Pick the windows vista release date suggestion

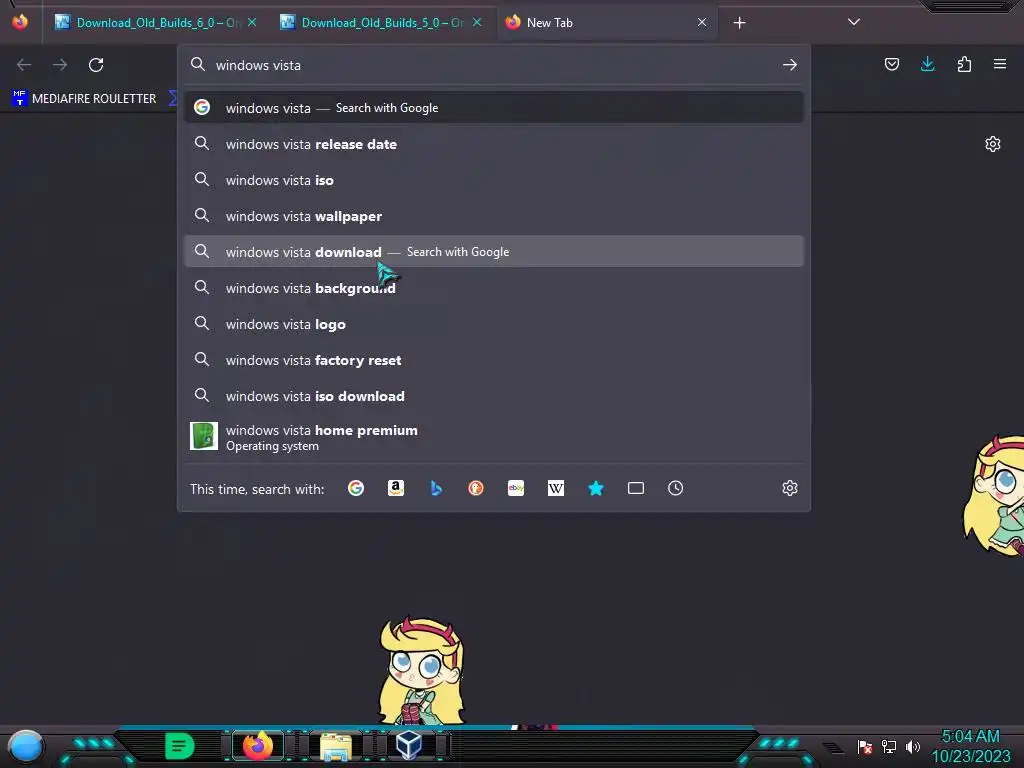tap(494, 144)
